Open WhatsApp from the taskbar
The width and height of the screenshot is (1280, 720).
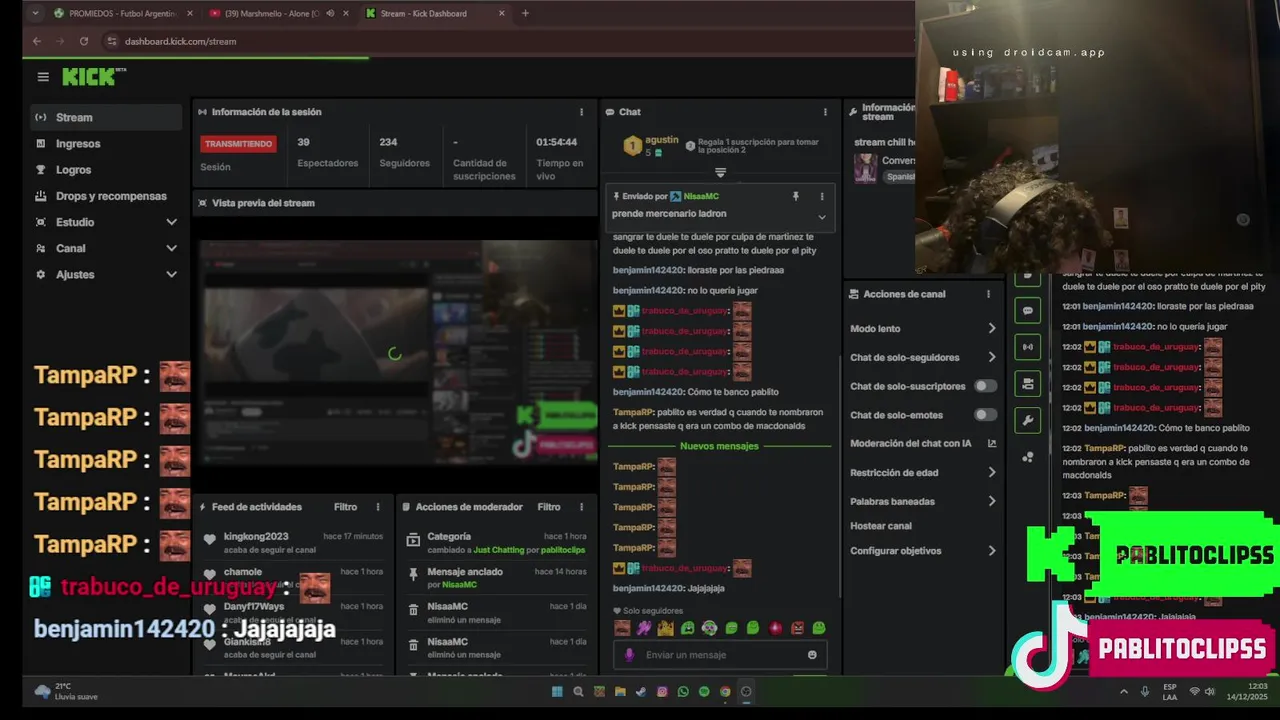click(683, 691)
